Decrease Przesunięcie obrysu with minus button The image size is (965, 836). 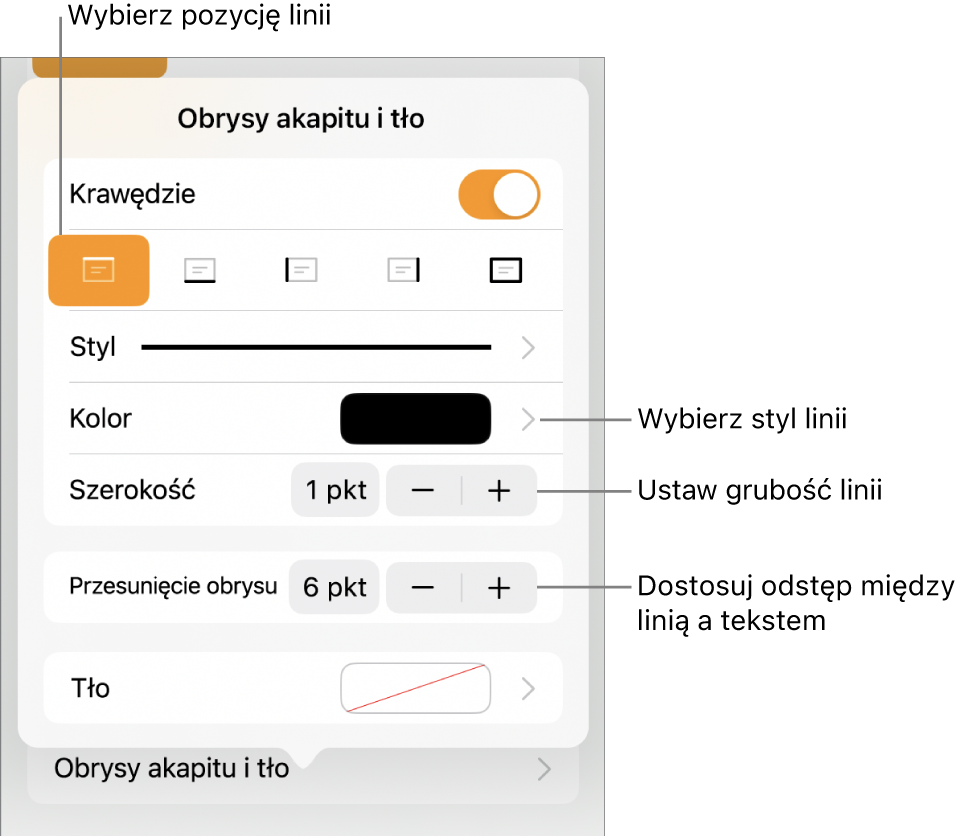423,588
